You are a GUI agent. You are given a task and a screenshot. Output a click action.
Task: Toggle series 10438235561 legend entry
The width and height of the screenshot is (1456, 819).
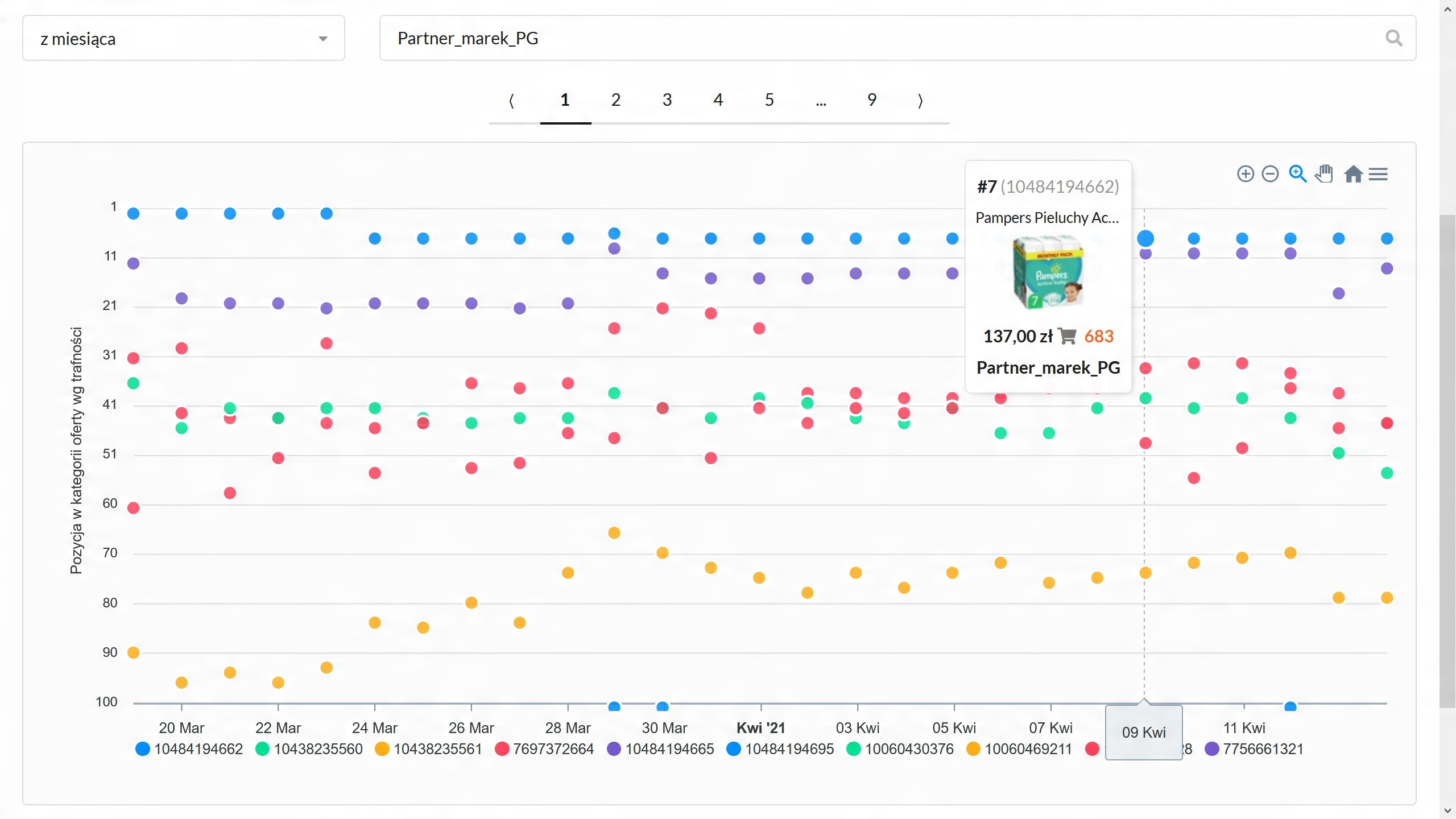pyautogui.click(x=437, y=749)
